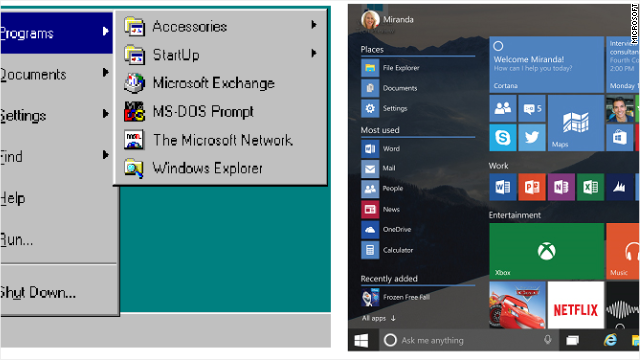Open the Cortana welcome tile
This screenshot has height=360, width=640.
tap(547, 64)
